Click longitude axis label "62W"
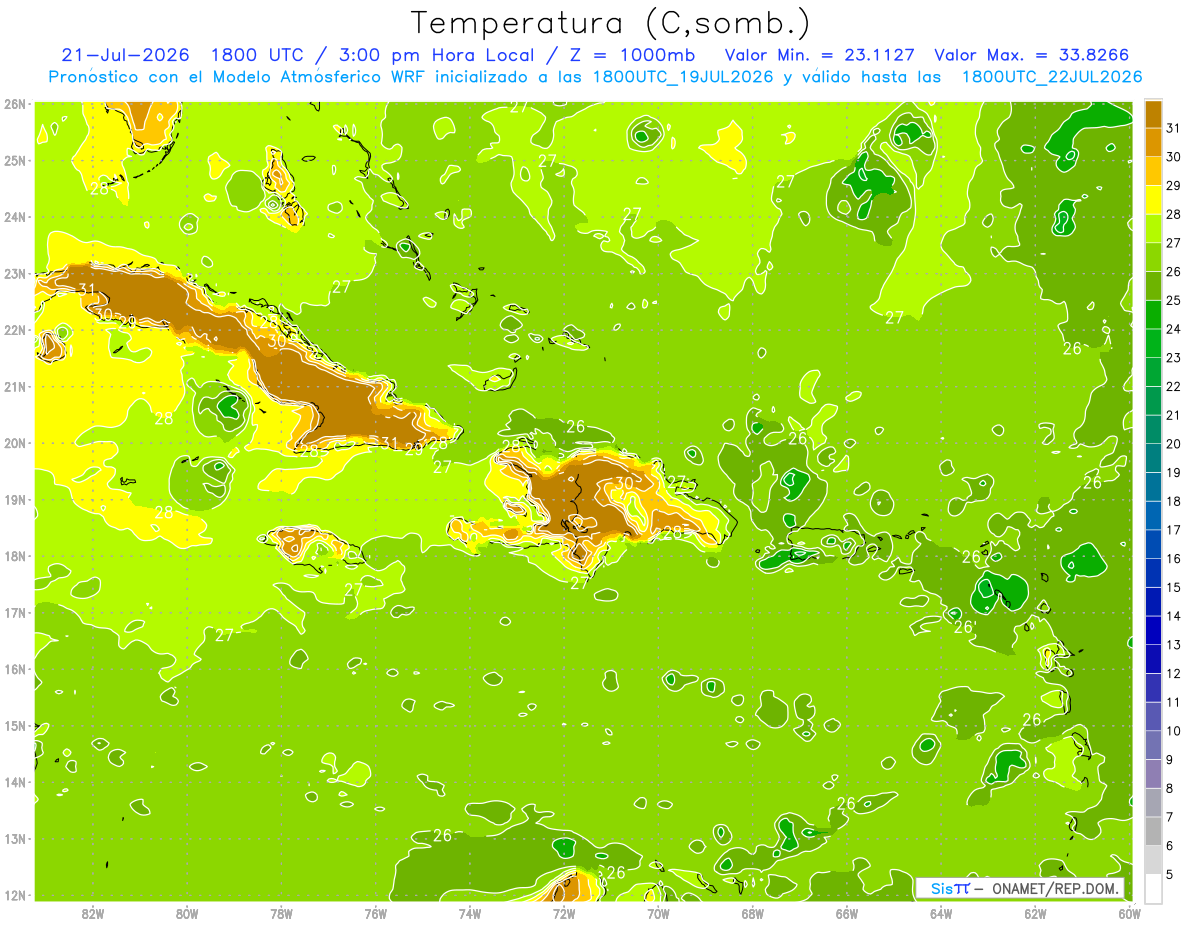The width and height of the screenshot is (1200, 927). pyautogui.click(x=1036, y=913)
